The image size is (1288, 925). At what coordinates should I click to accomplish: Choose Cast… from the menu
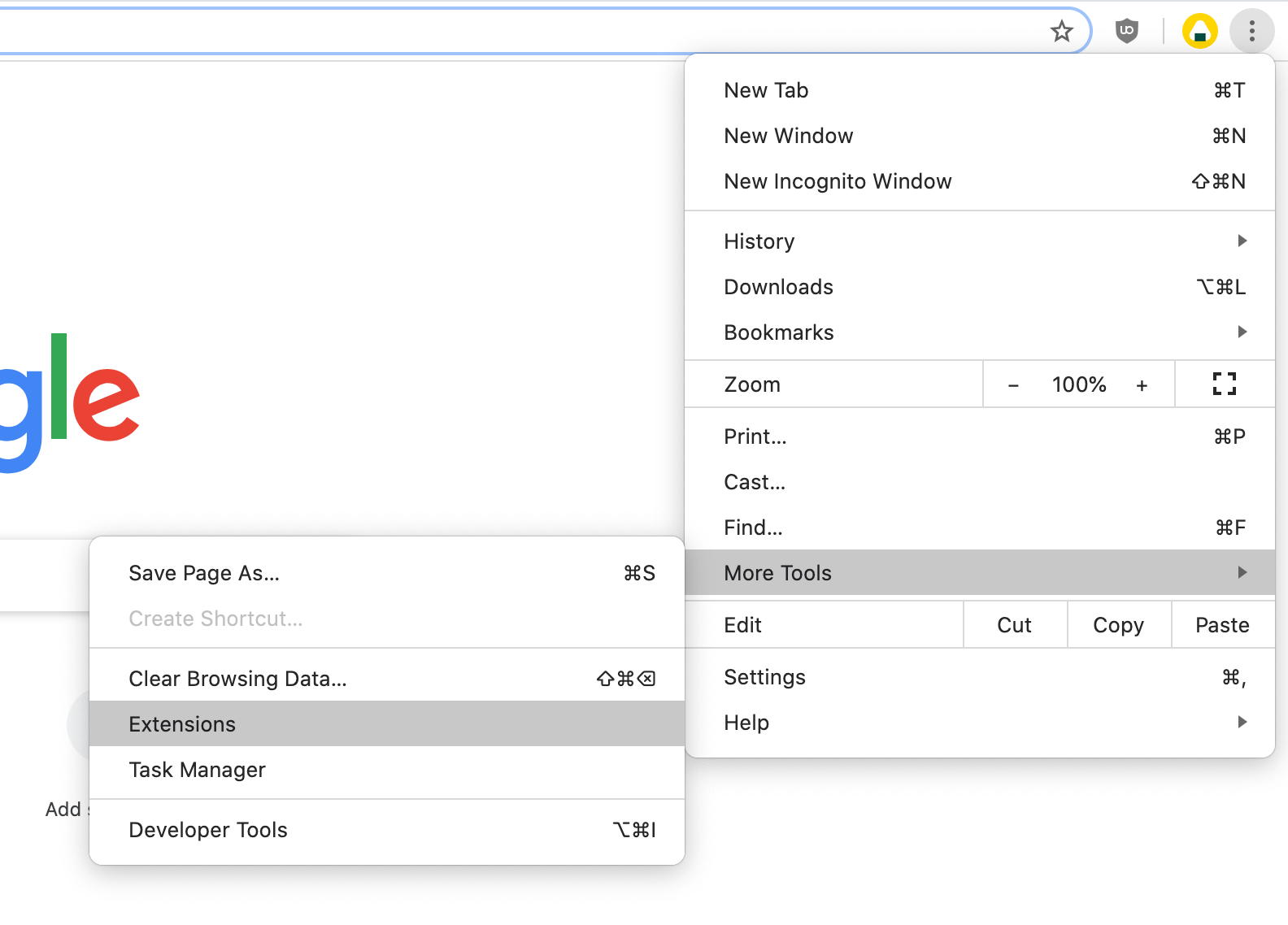[x=980, y=482]
